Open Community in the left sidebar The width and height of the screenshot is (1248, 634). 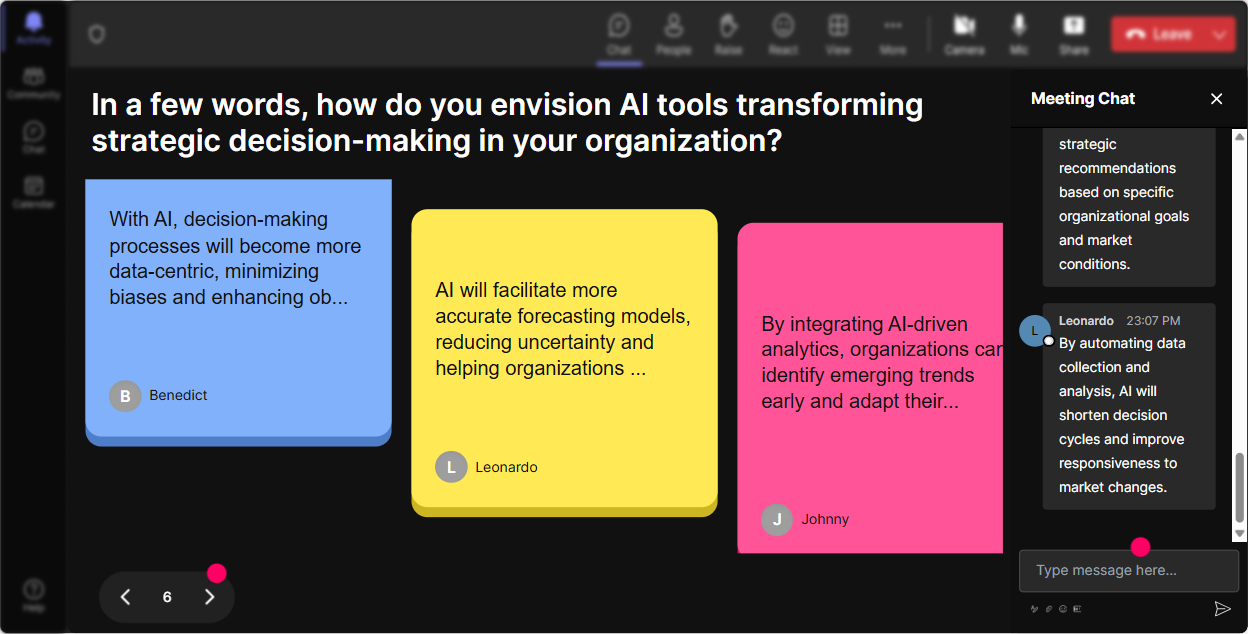[33, 83]
